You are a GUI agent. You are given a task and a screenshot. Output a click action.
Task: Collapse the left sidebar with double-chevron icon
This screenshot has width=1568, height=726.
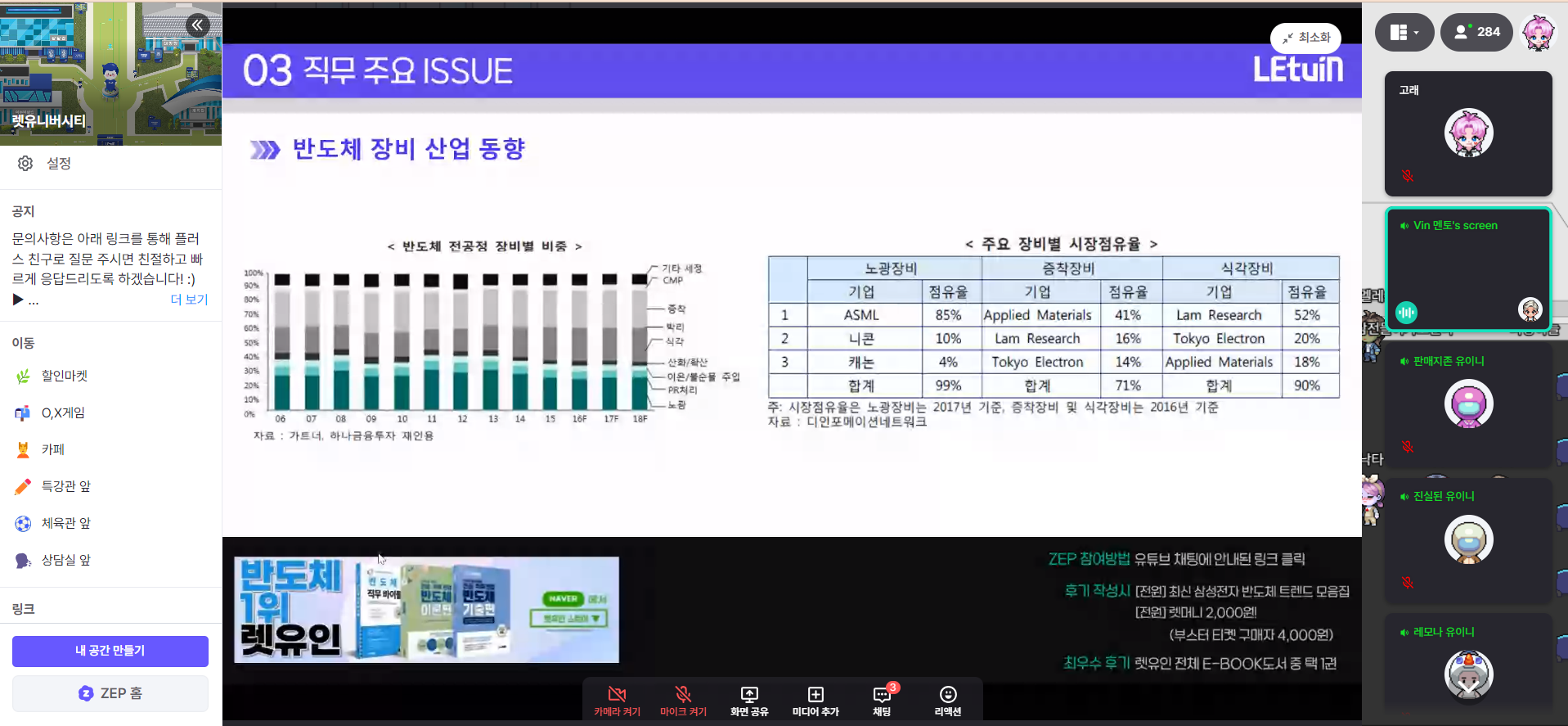(x=197, y=25)
